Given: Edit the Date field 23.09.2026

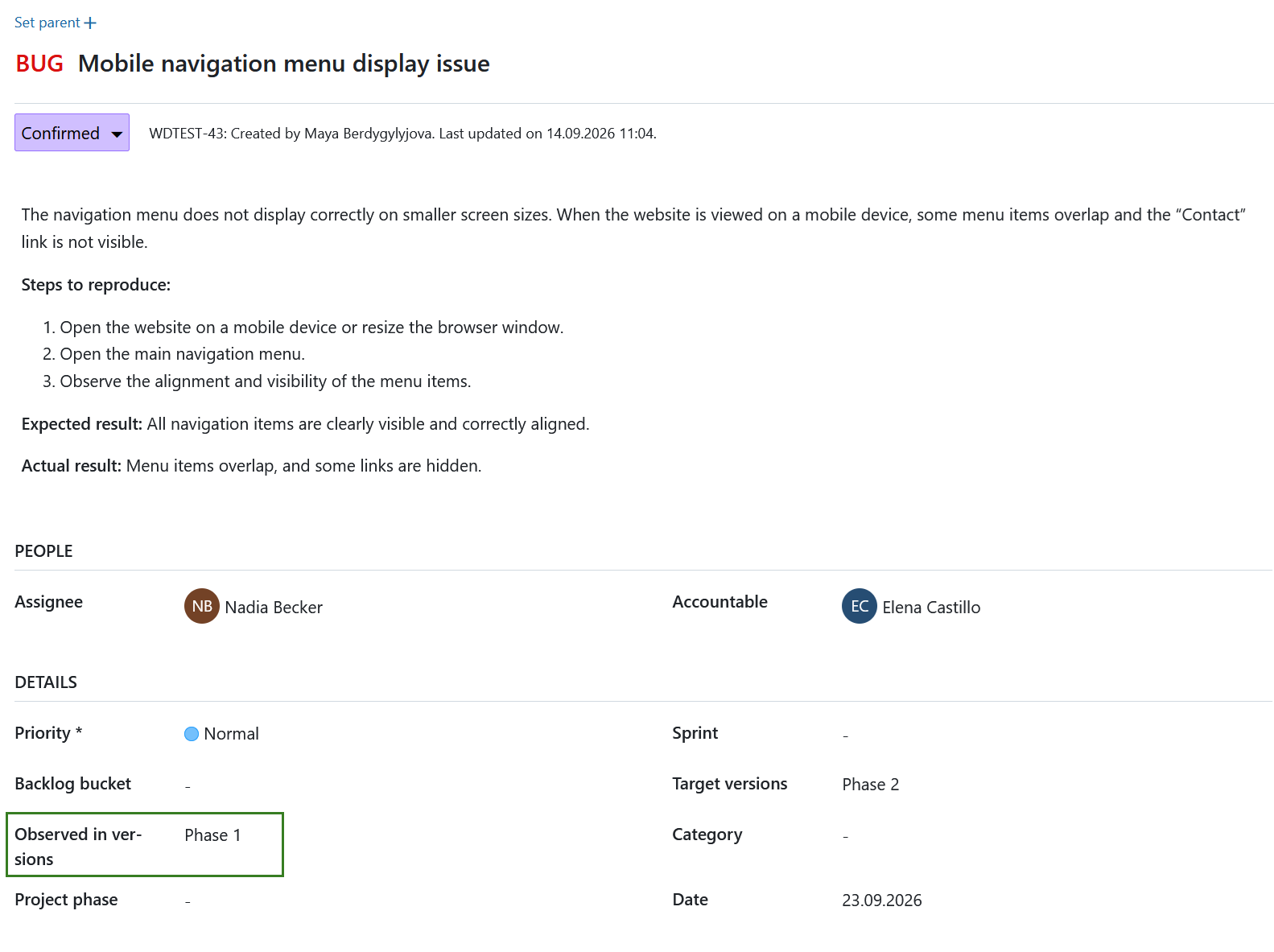Looking at the screenshot, I should (x=882, y=900).
